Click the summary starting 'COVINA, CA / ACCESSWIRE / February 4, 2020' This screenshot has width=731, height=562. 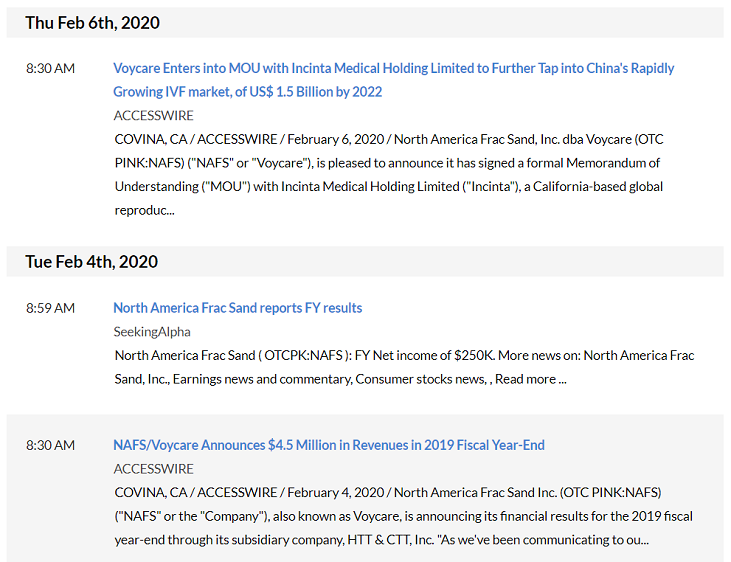[403, 516]
